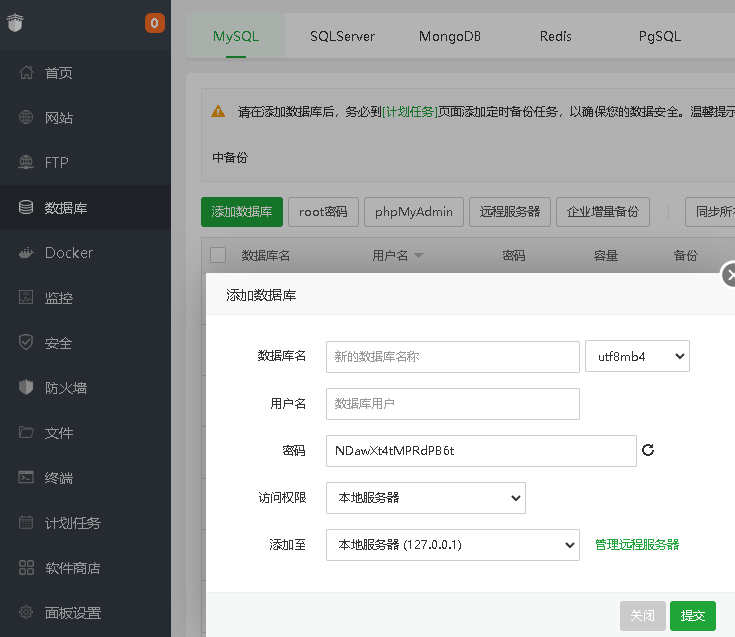The image size is (735, 637).
Task: Click the folder icon beside 文件
Action: coord(26,432)
